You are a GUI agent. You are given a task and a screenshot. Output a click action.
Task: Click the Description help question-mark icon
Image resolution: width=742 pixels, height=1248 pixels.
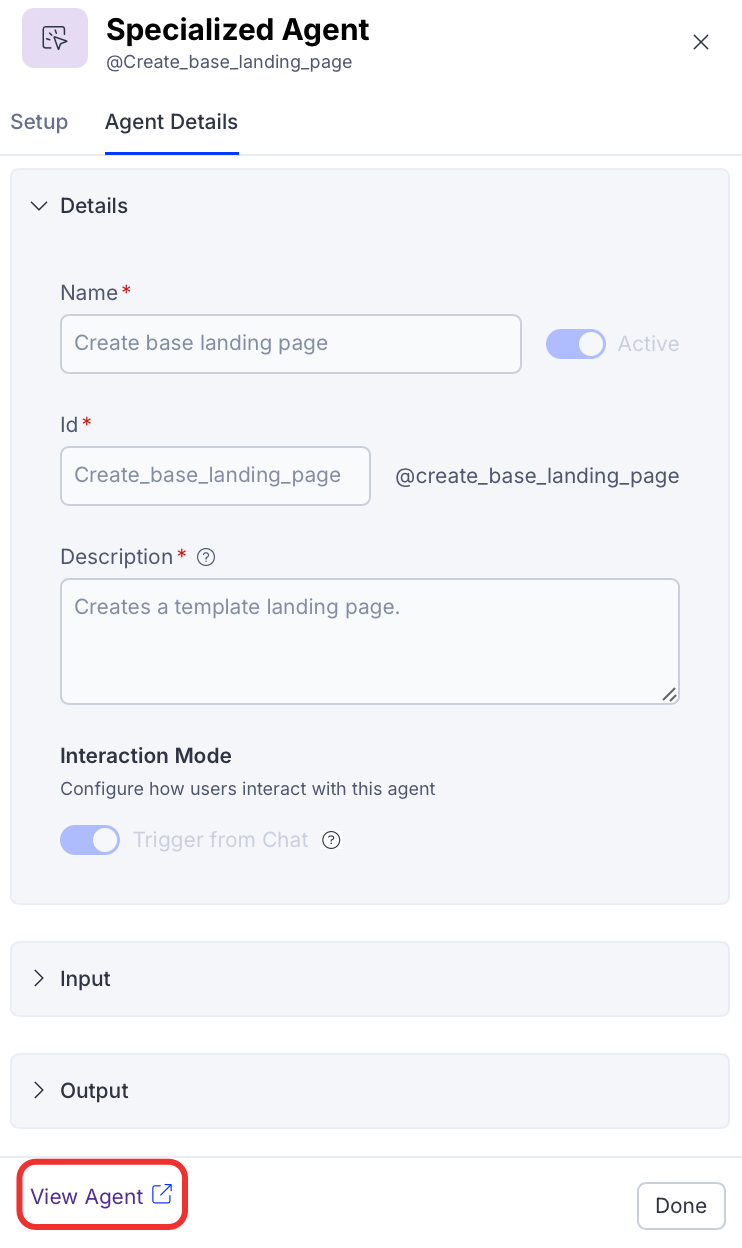[206, 558]
